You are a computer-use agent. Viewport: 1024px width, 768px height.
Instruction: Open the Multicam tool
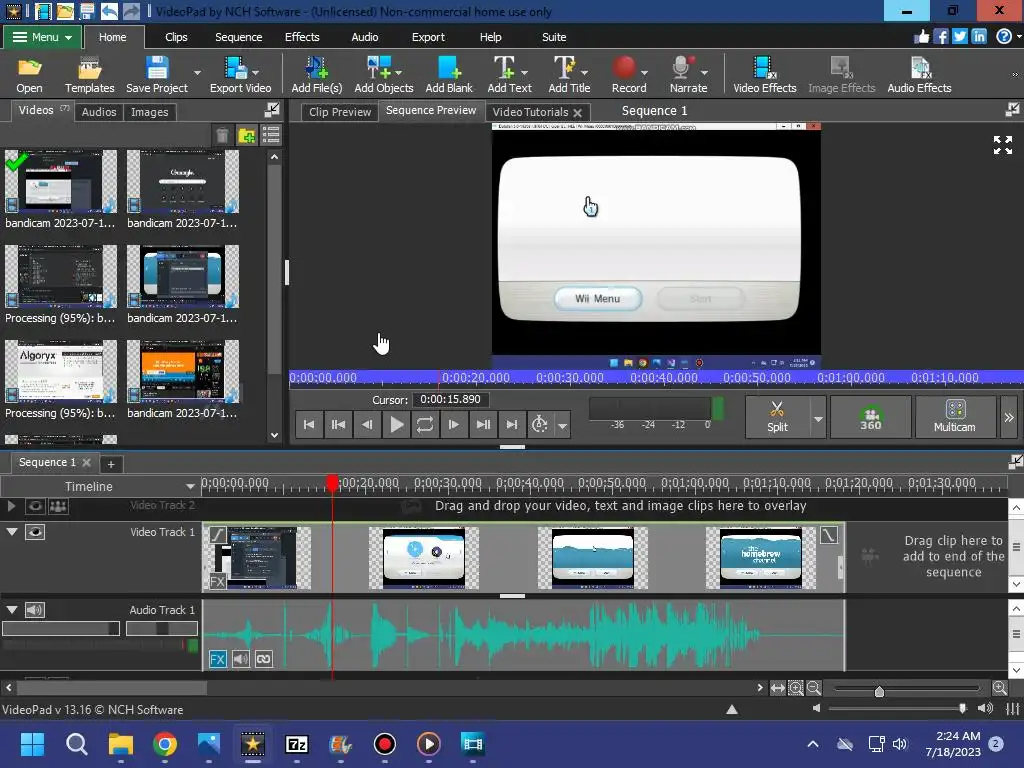click(x=955, y=417)
